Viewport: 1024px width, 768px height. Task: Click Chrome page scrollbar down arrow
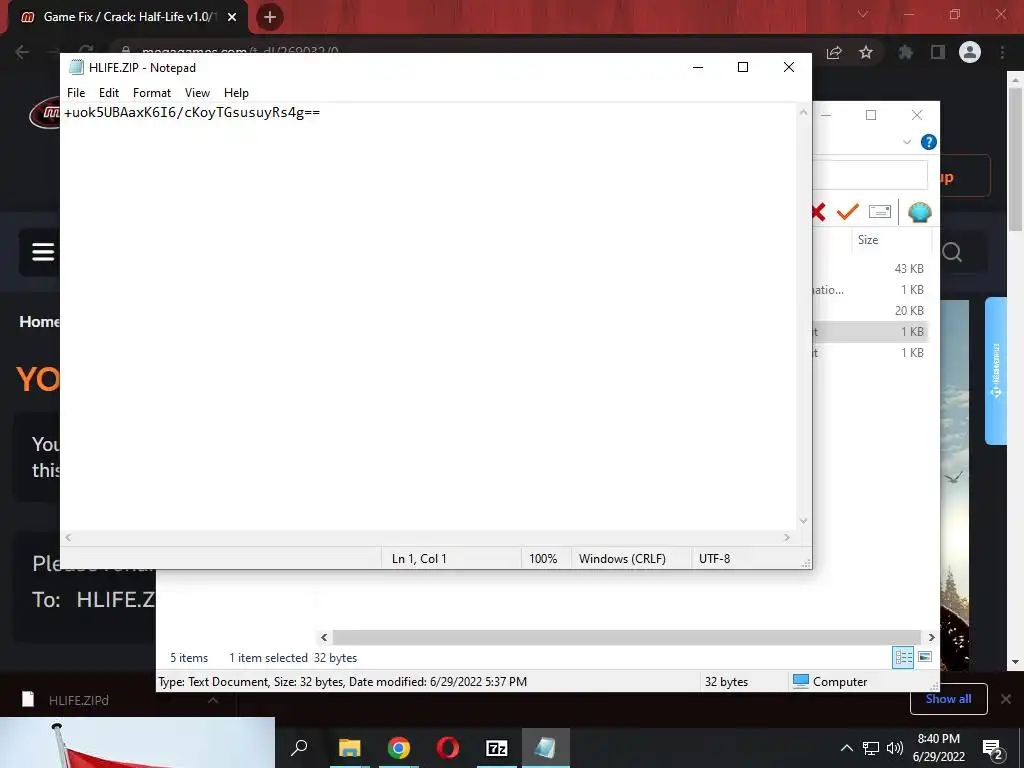click(1015, 662)
